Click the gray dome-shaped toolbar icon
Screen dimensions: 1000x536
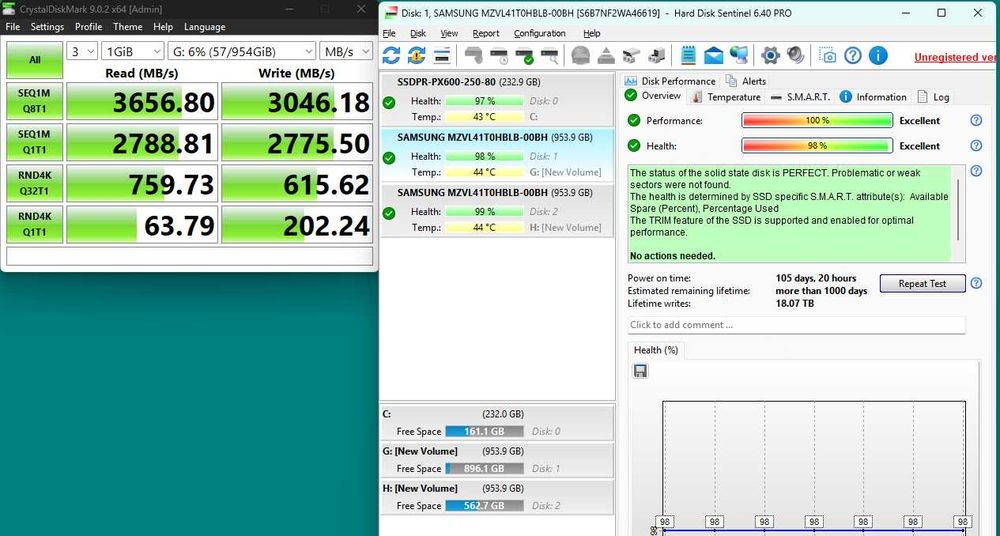tap(580, 56)
